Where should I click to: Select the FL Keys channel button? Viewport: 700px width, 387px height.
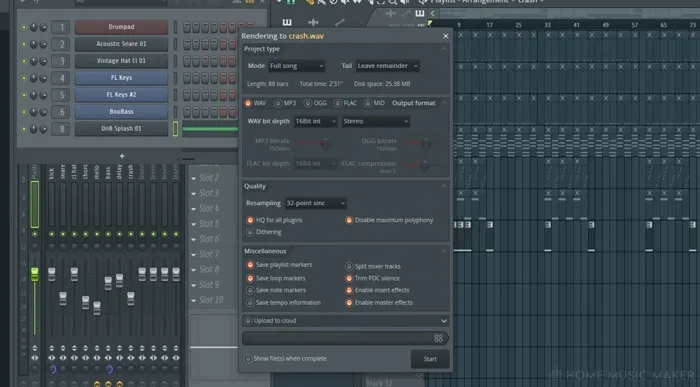pyautogui.click(x=121, y=78)
